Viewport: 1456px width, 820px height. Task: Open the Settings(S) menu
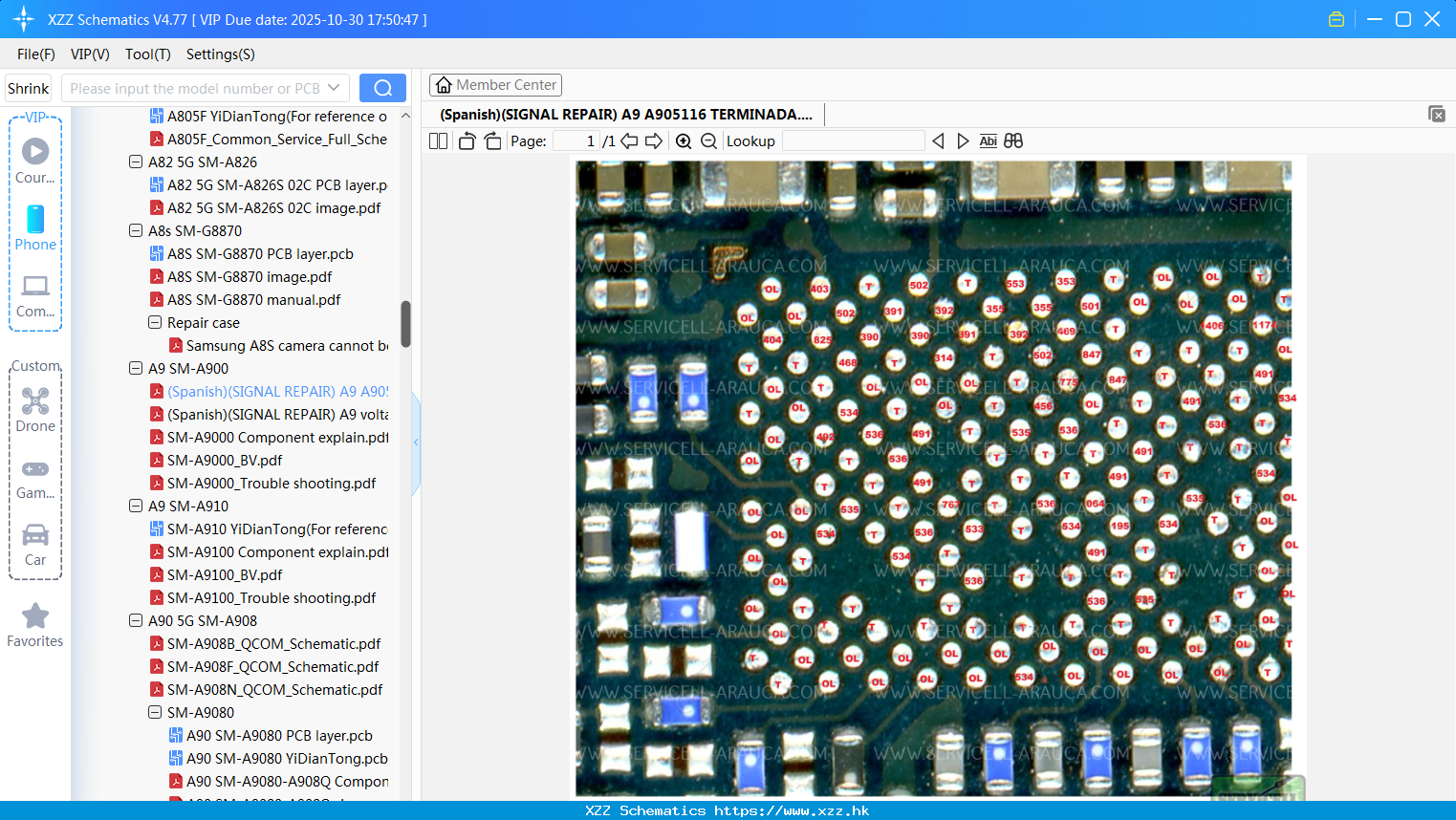tap(221, 54)
